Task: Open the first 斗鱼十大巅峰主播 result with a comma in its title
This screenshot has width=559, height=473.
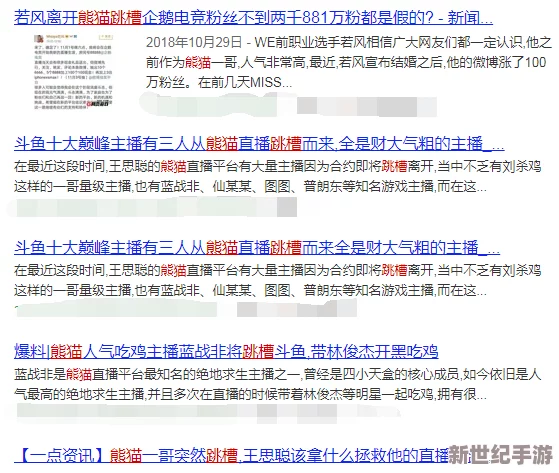Action: (259, 144)
